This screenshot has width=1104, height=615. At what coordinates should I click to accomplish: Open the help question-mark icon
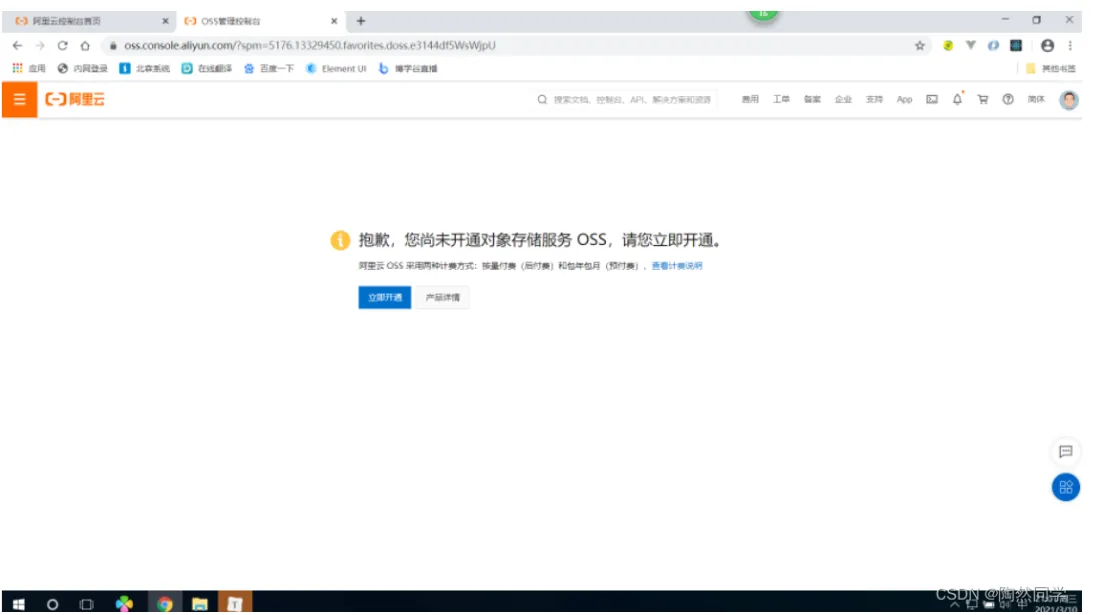[x=1008, y=99]
